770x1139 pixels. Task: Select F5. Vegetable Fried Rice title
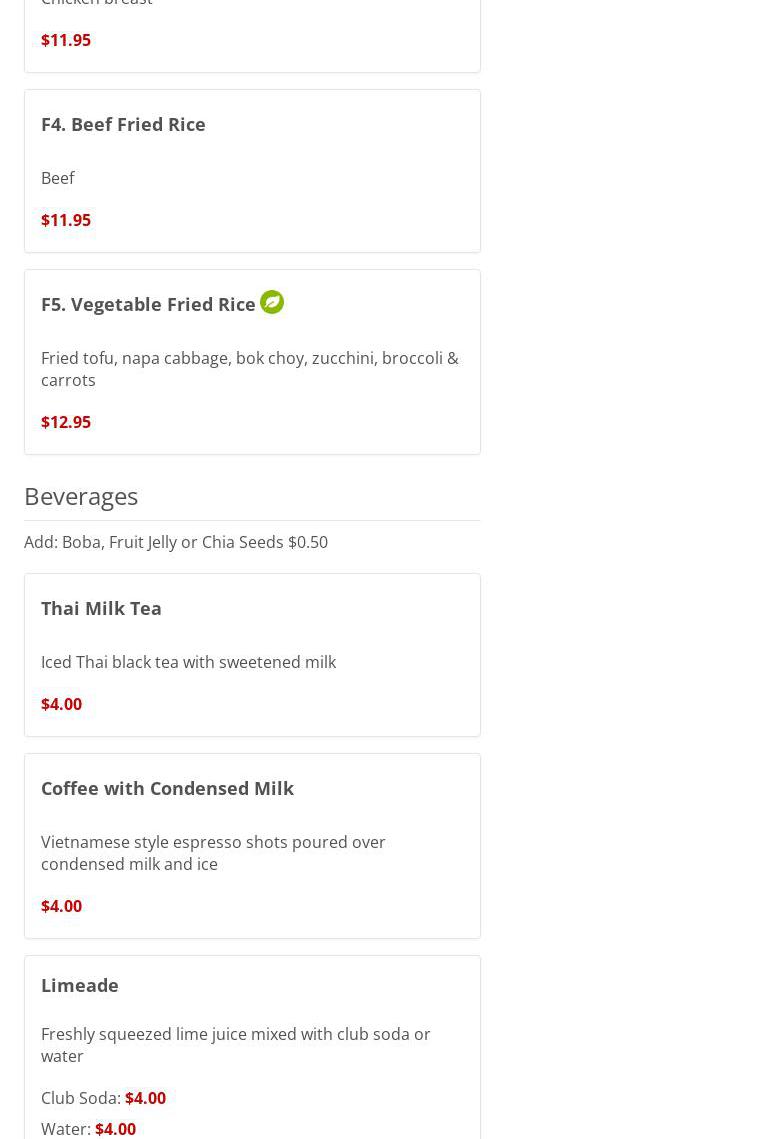[x=148, y=304]
